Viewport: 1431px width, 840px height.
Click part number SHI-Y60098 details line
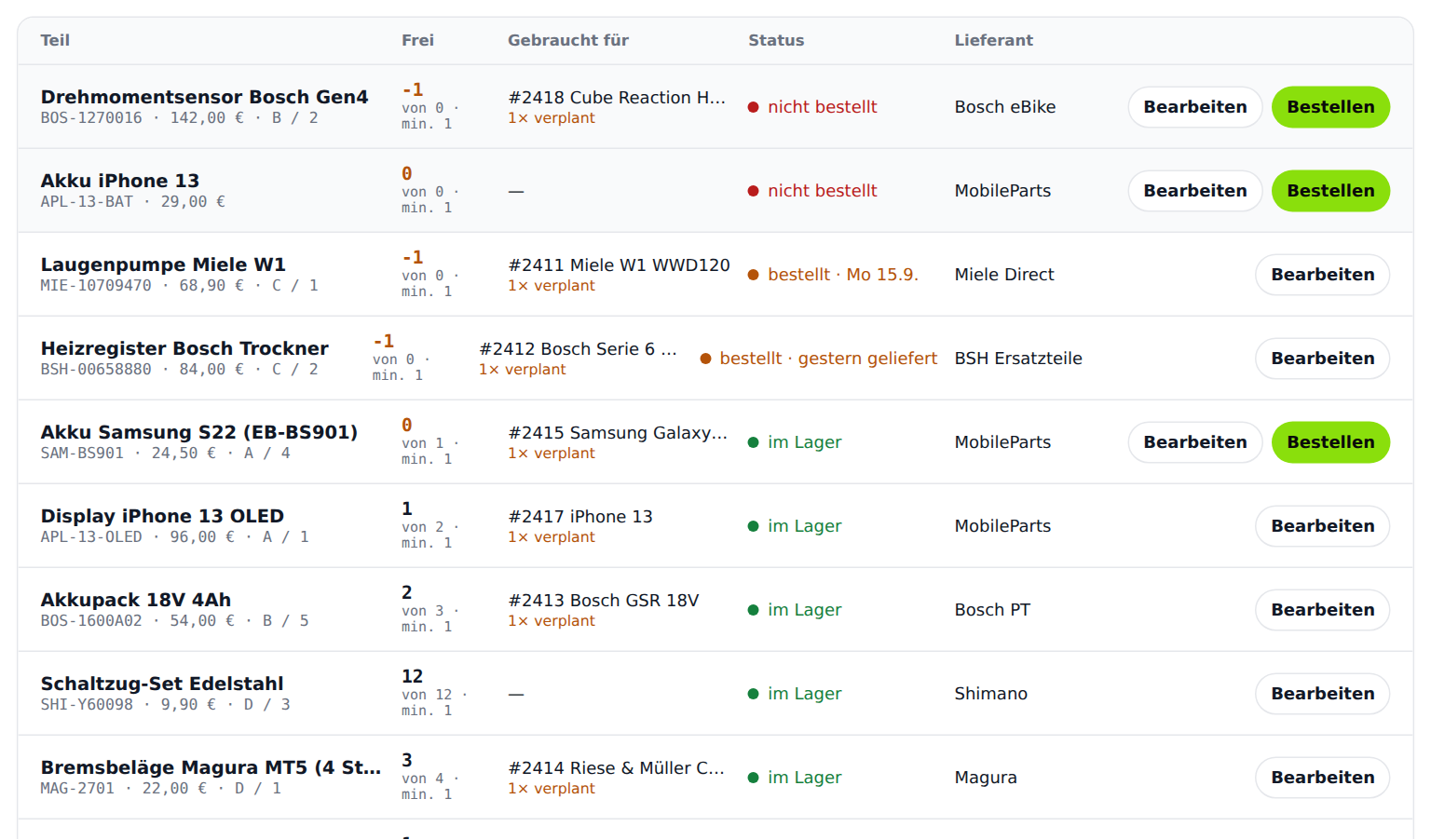click(x=165, y=705)
